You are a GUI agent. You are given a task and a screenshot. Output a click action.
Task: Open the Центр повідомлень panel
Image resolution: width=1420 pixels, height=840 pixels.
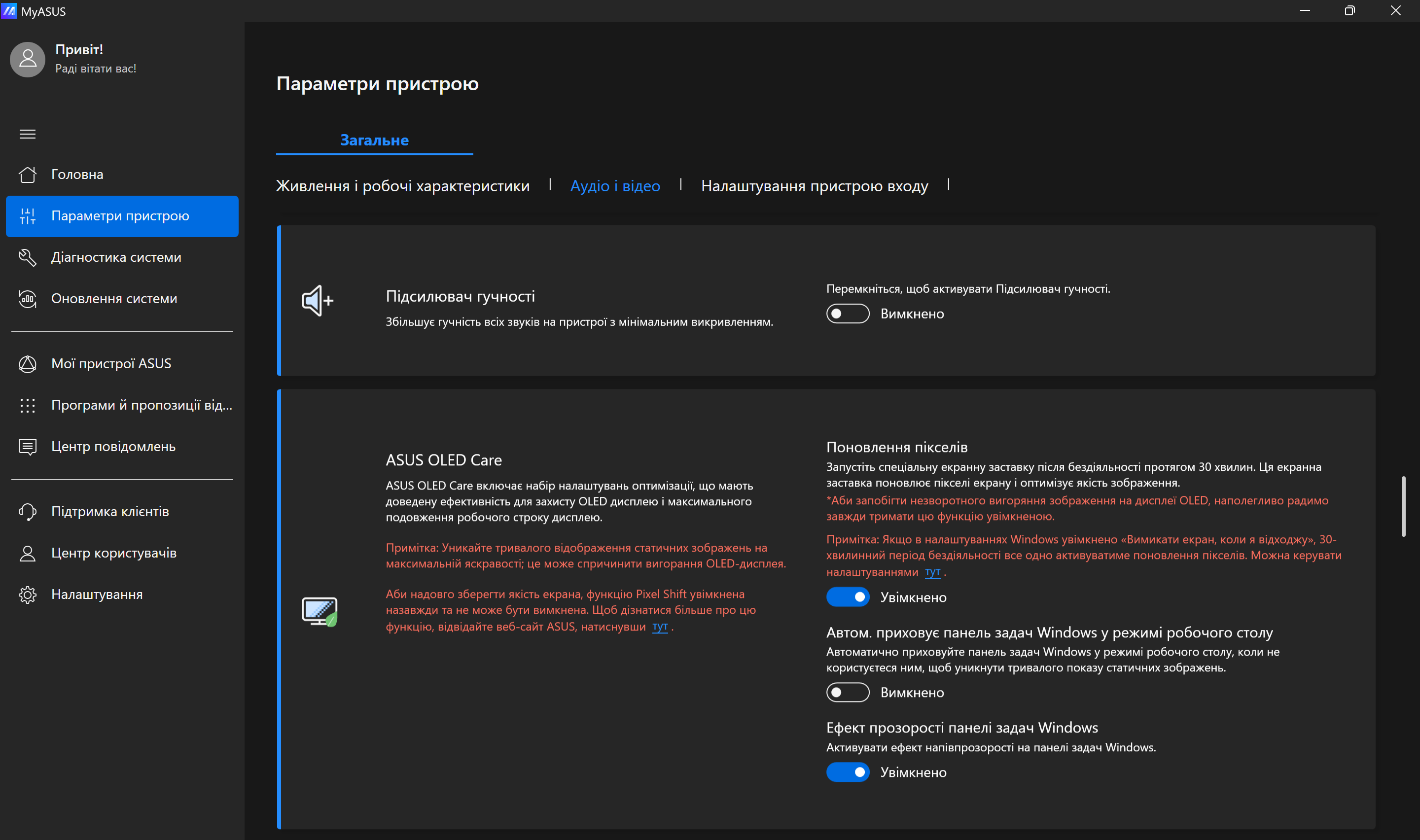(113, 446)
